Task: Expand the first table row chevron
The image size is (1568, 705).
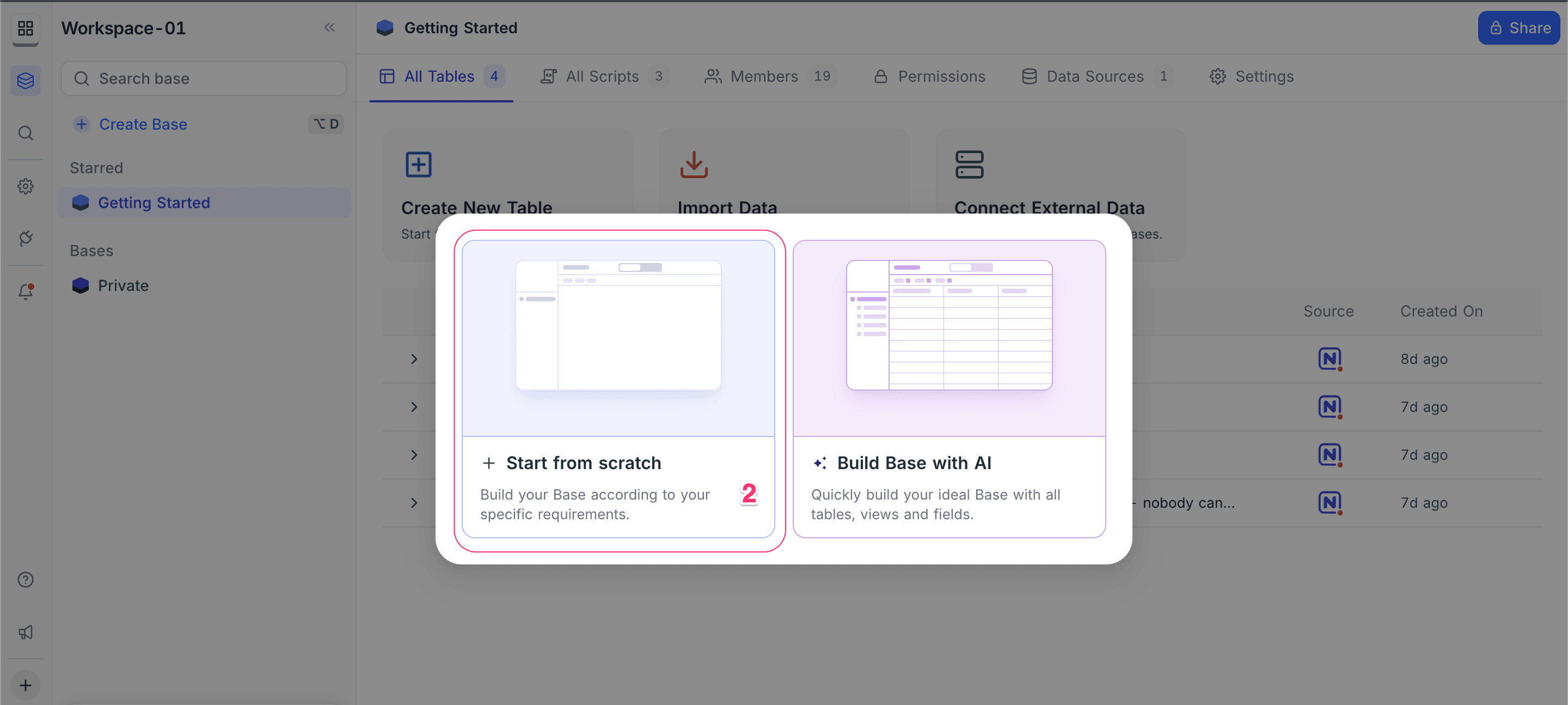Action: 414,359
